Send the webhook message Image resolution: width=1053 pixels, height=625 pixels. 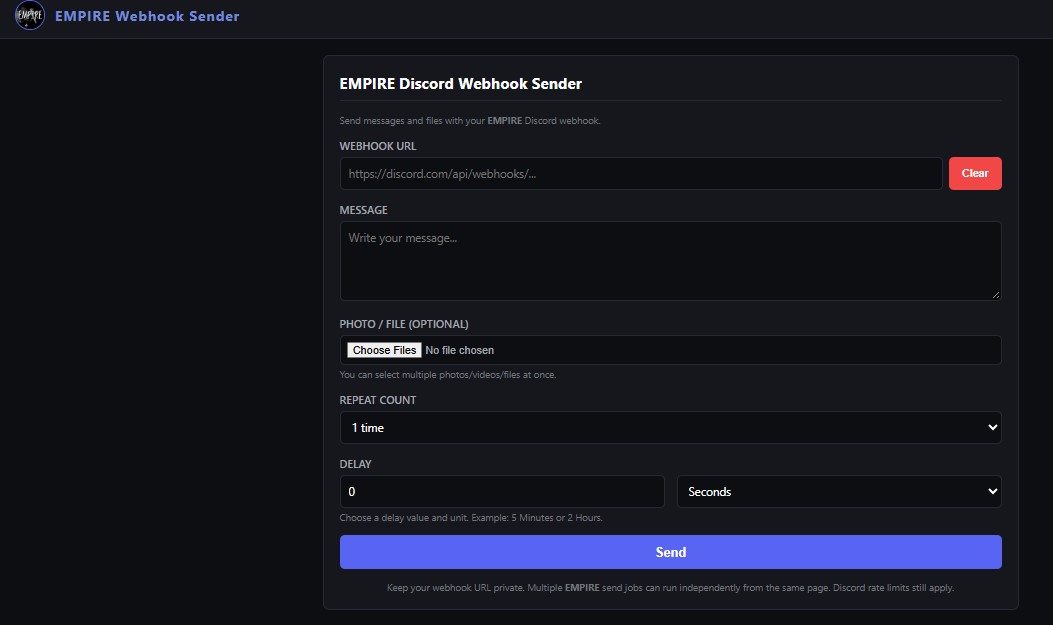(670, 552)
